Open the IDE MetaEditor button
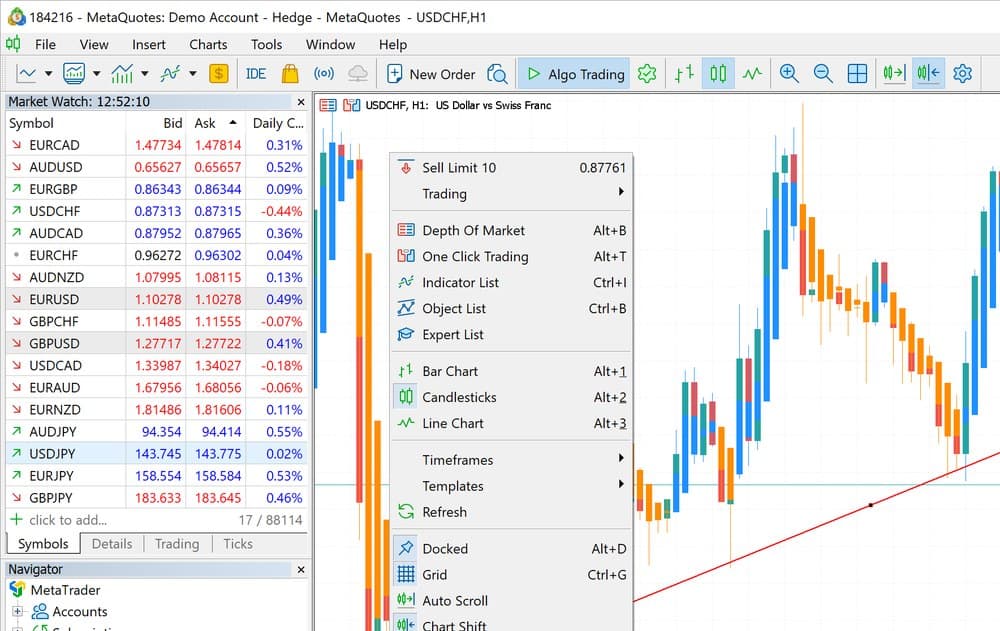The image size is (1000, 631). click(256, 74)
